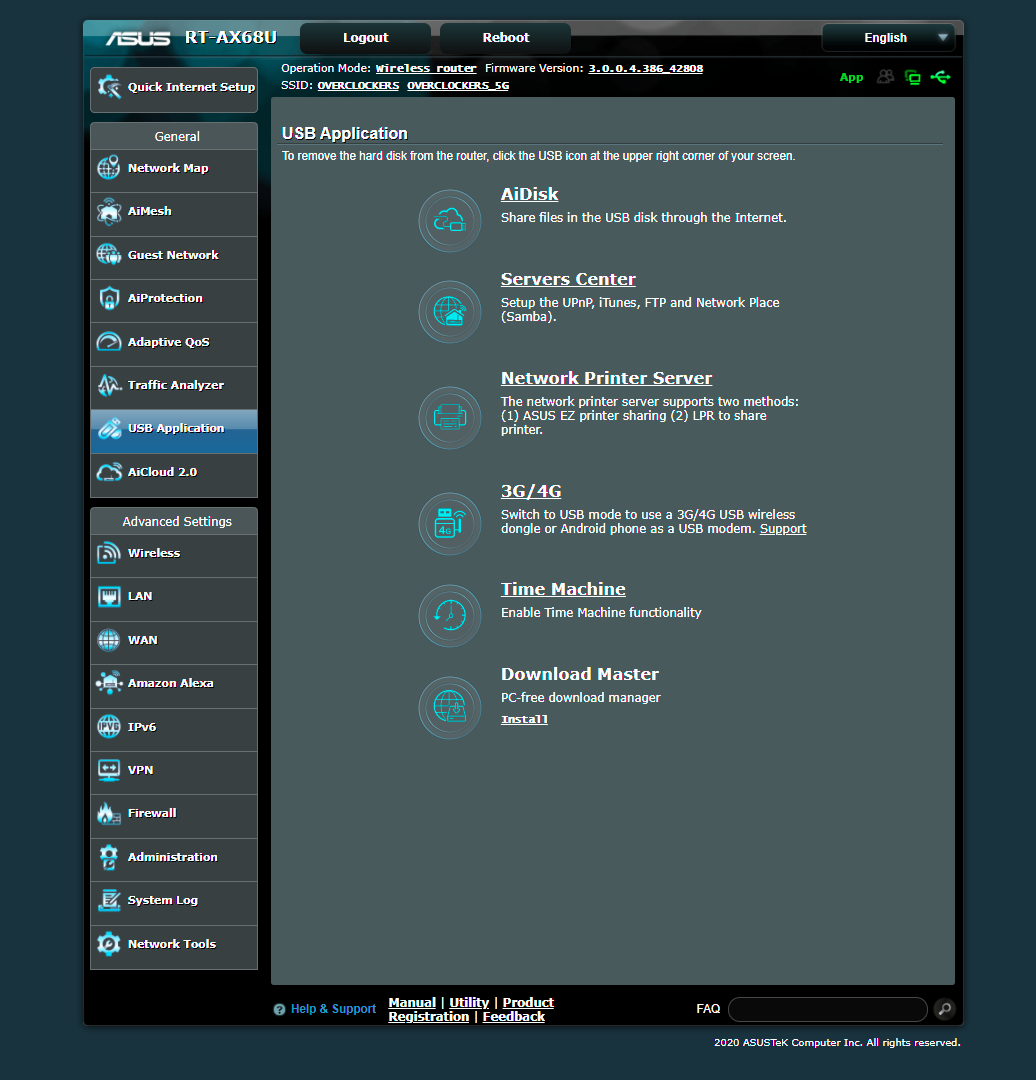Click the Help & Support text link
Screen dimensions: 1036x1080
click(x=333, y=1009)
